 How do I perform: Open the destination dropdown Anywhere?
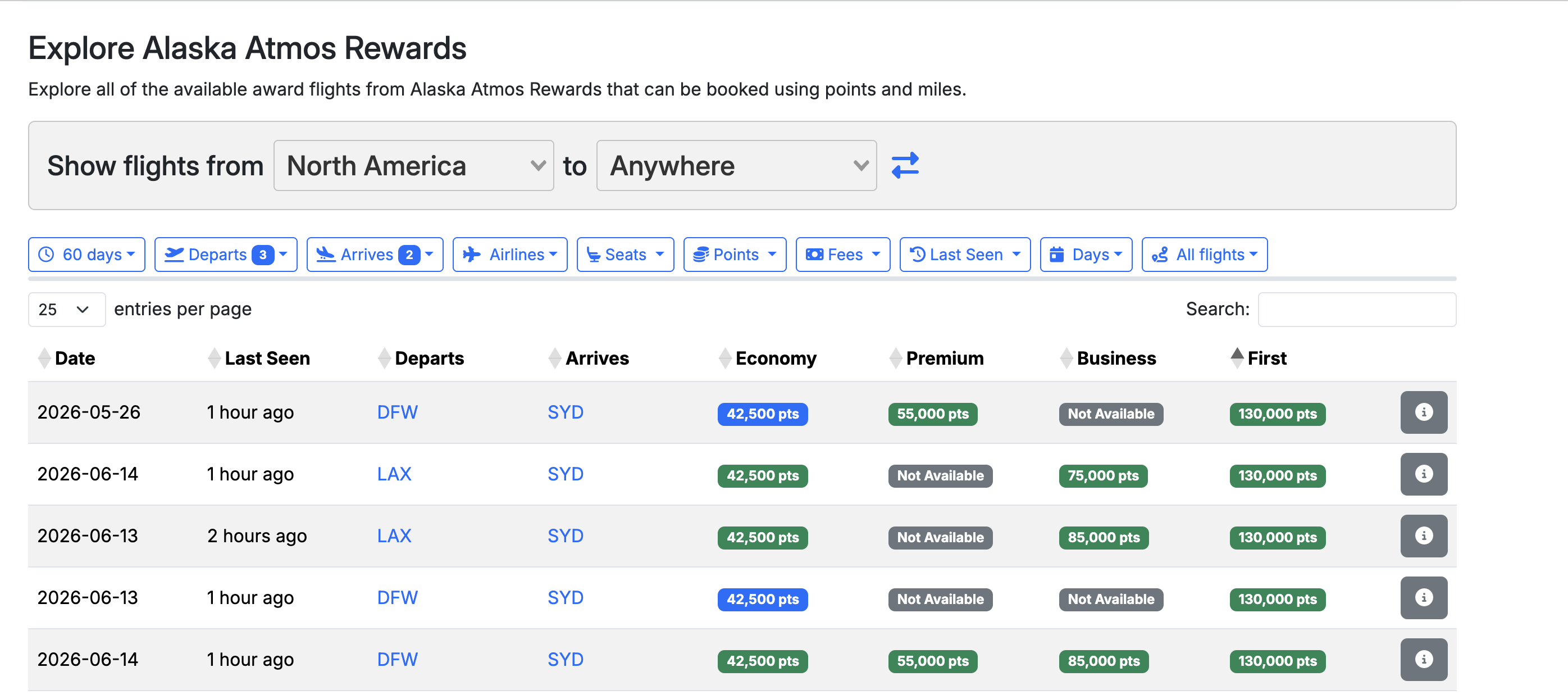click(x=736, y=166)
